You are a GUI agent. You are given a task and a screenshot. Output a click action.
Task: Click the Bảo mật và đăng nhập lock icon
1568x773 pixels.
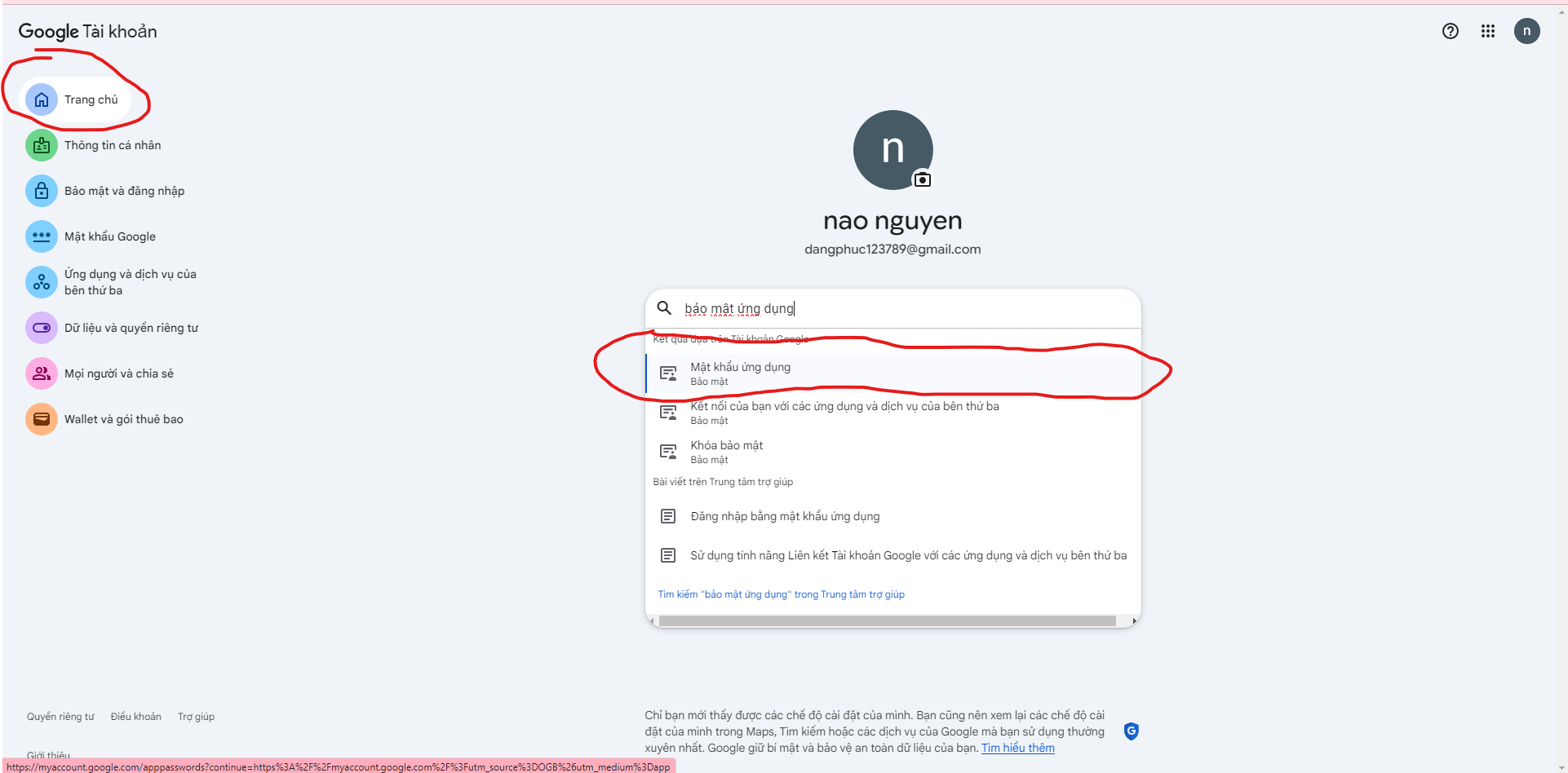click(42, 191)
